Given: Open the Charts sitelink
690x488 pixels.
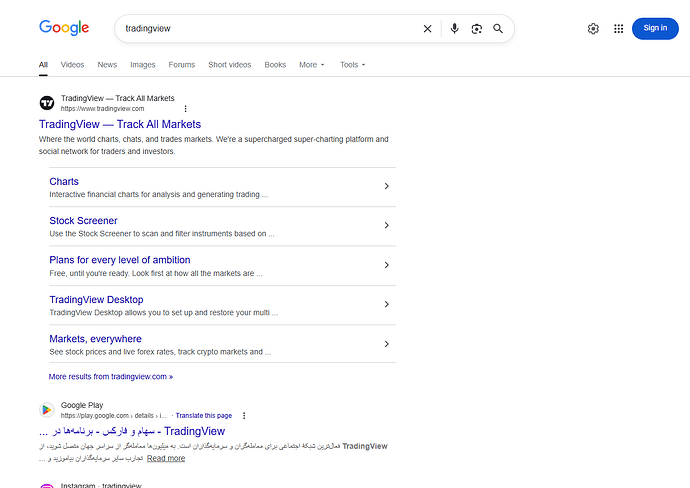Looking at the screenshot, I should click(64, 181).
